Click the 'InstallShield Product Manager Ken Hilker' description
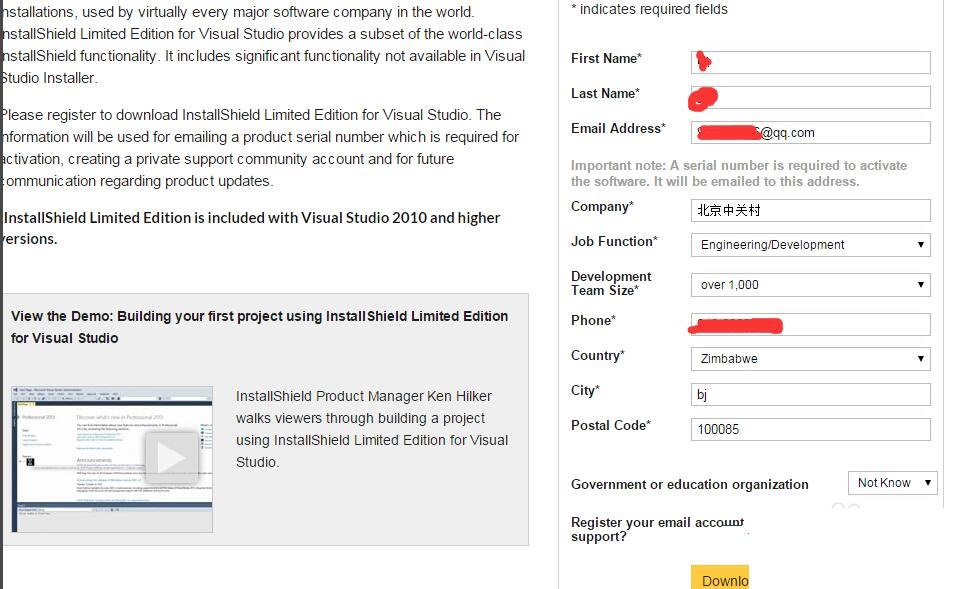Viewport: 973px width, 589px height. [x=372, y=429]
